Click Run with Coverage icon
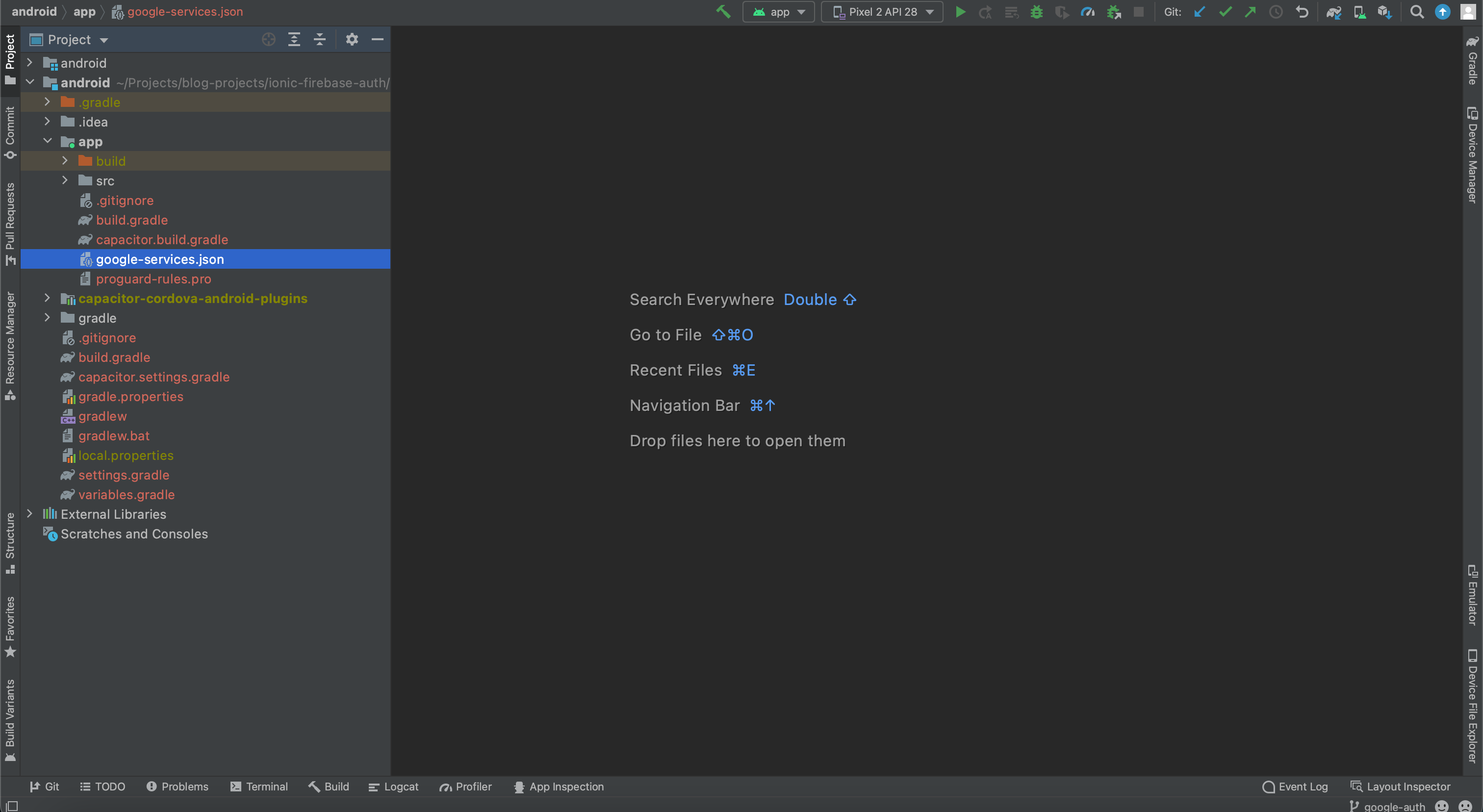Viewport: 1483px width, 812px height. tap(1062, 11)
